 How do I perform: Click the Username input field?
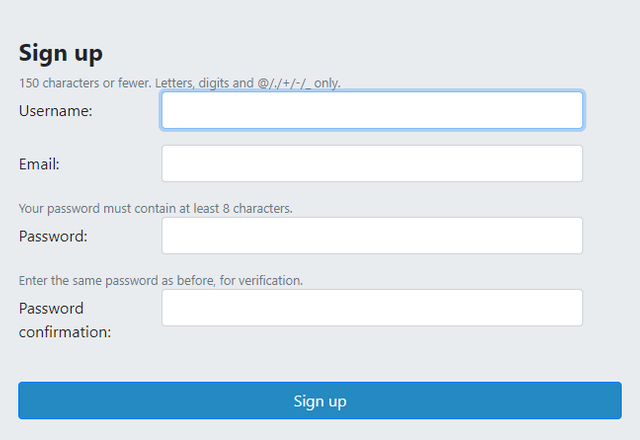tap(372, 110)
